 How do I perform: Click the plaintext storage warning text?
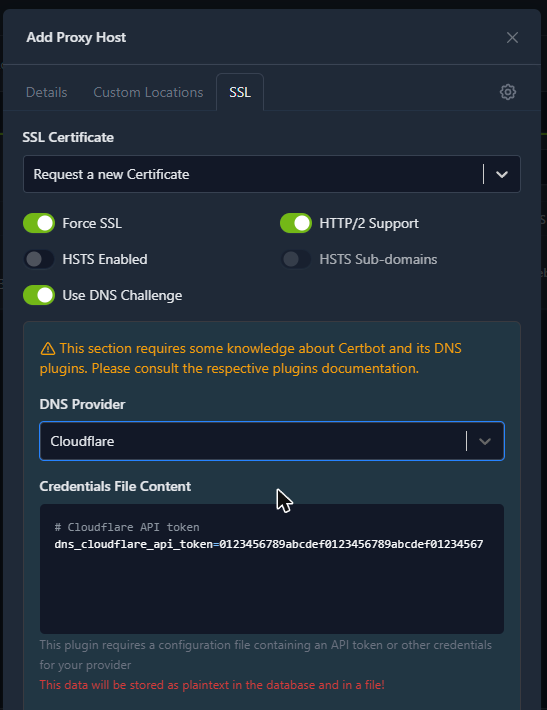[x=212, y=685]
